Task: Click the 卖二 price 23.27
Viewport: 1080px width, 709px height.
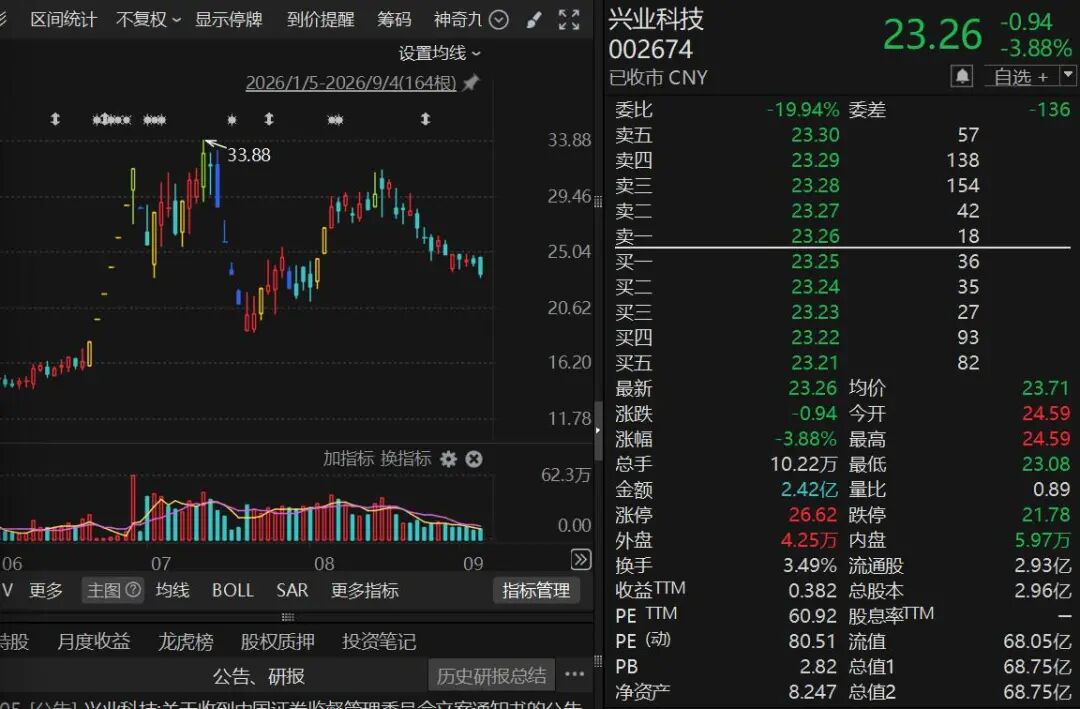Action: point(815,211)
